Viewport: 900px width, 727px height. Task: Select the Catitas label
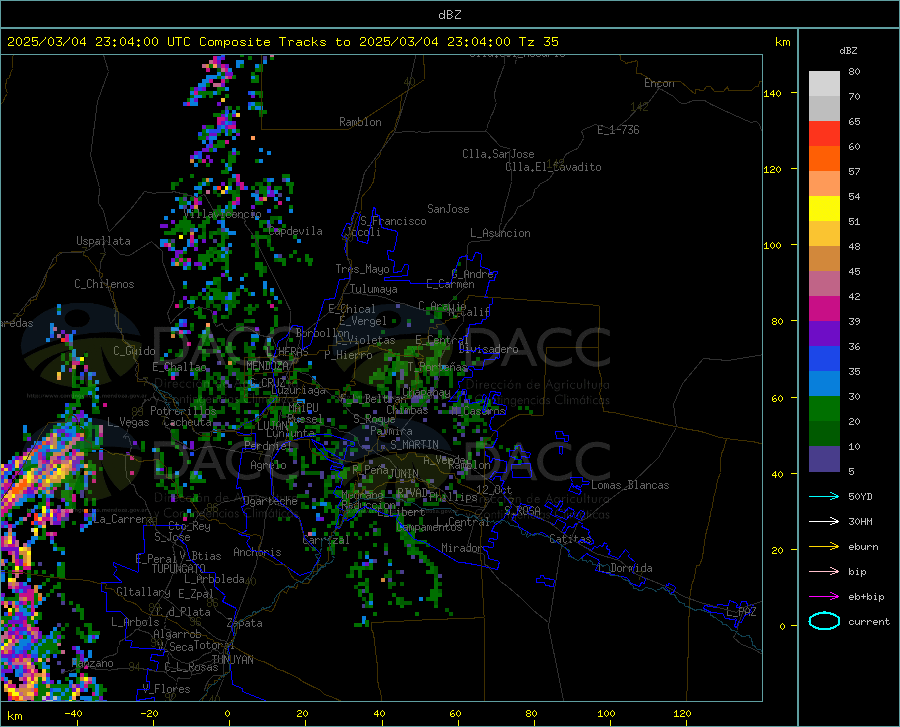[570, 539]
